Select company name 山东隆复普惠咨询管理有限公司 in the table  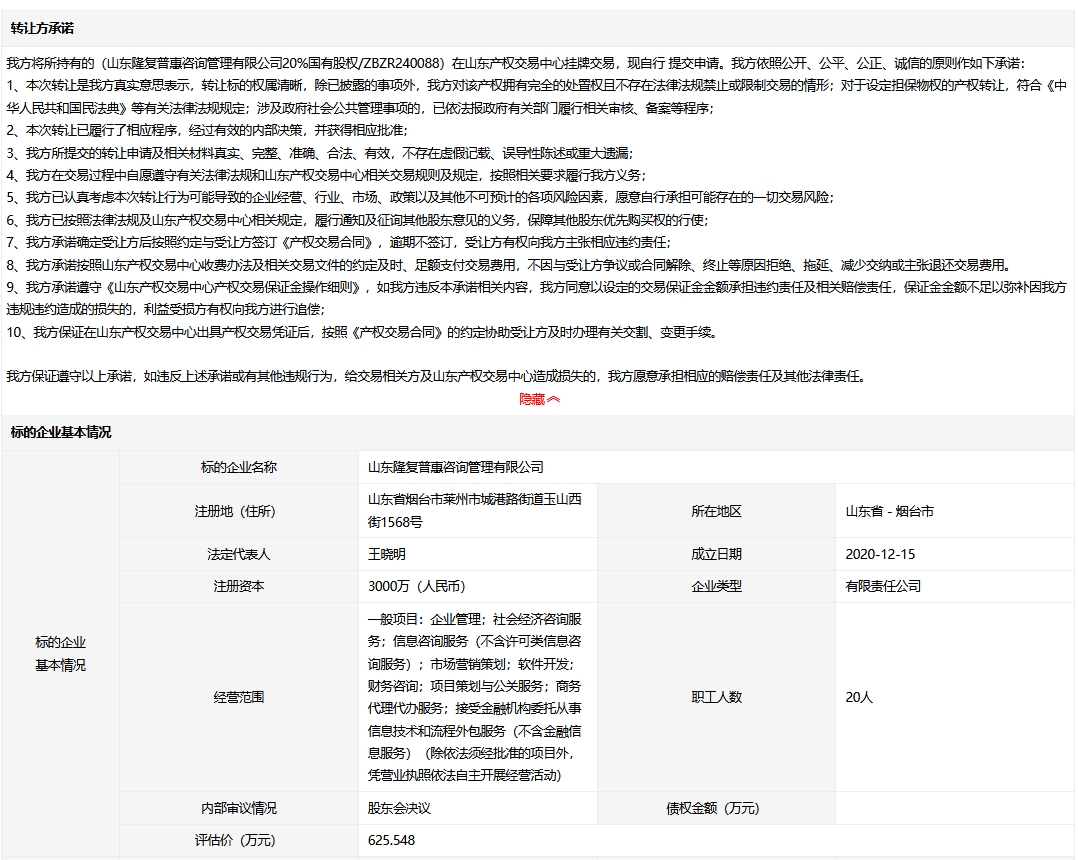(455, 467)
